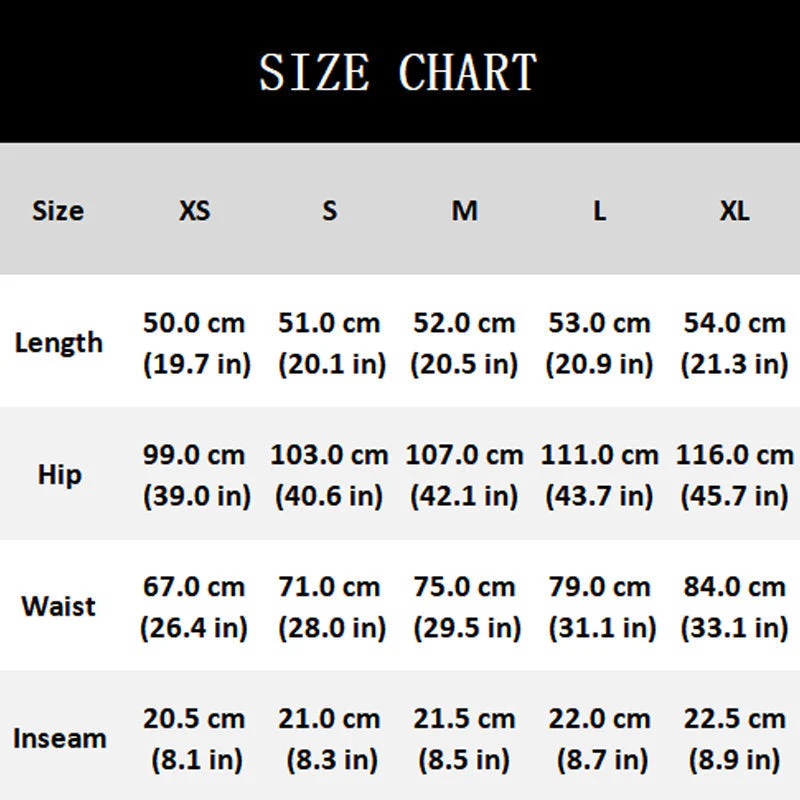Select the L size column header
This screenshot has width=800, height=800.
(599, 211)
